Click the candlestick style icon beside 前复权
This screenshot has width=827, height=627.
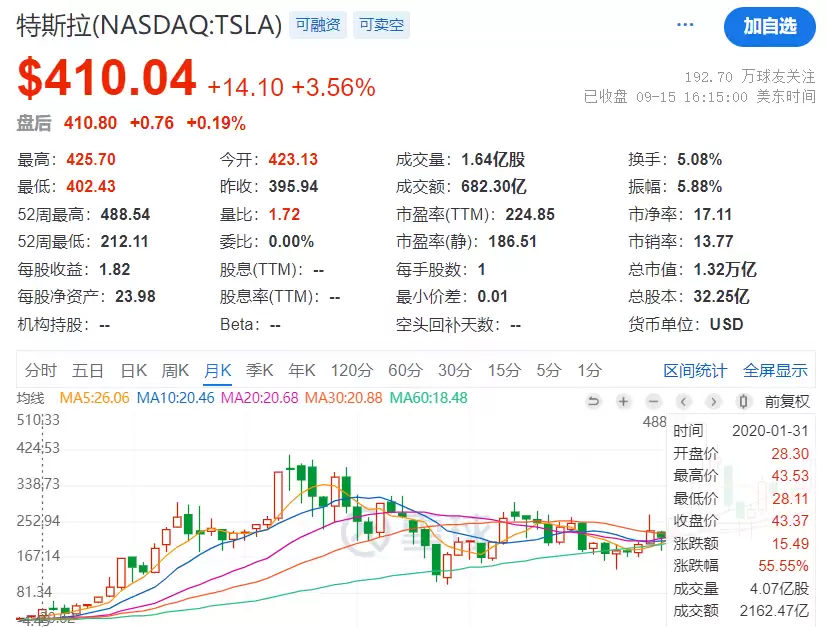743,402
